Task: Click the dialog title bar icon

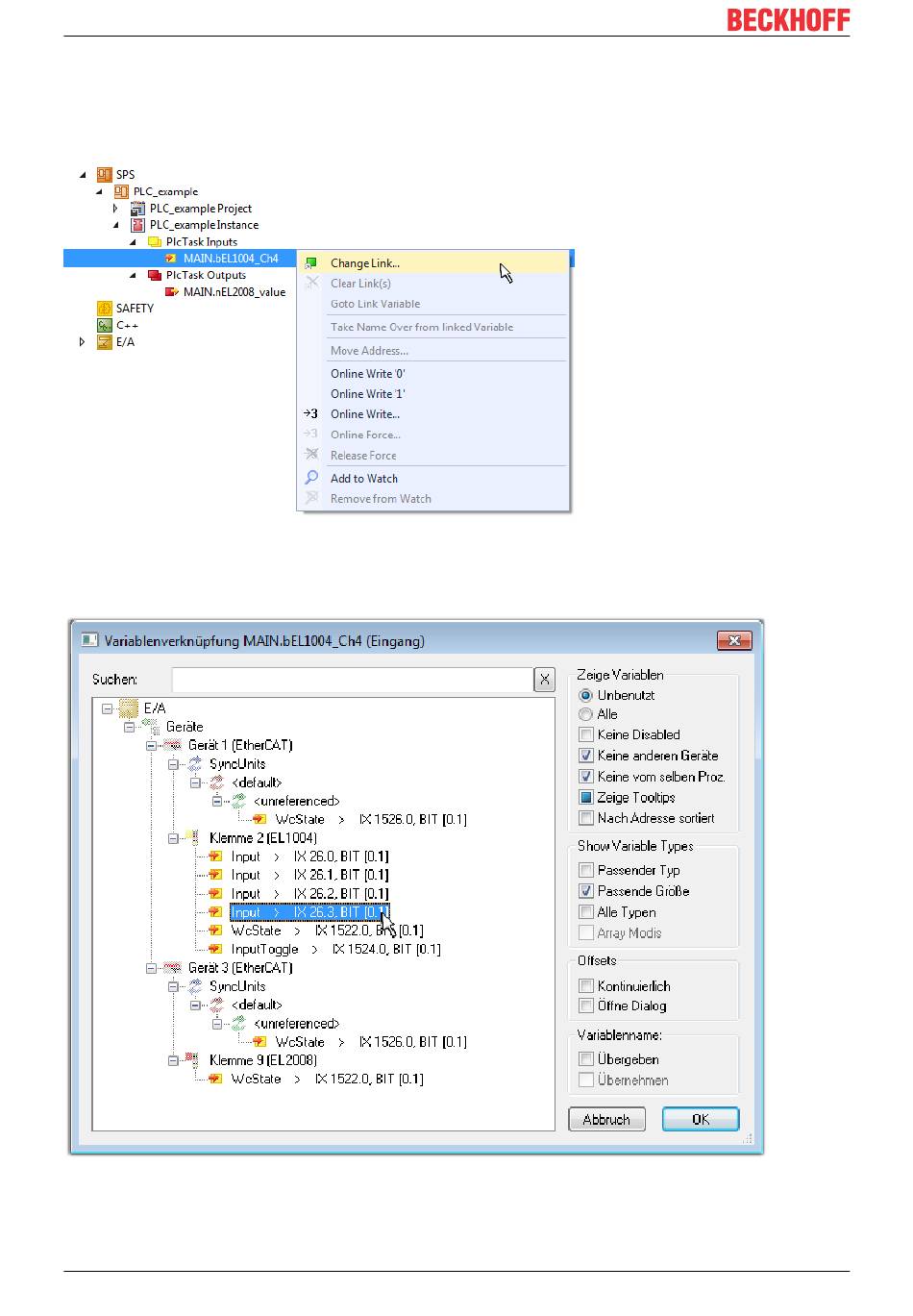Action: 89,640
